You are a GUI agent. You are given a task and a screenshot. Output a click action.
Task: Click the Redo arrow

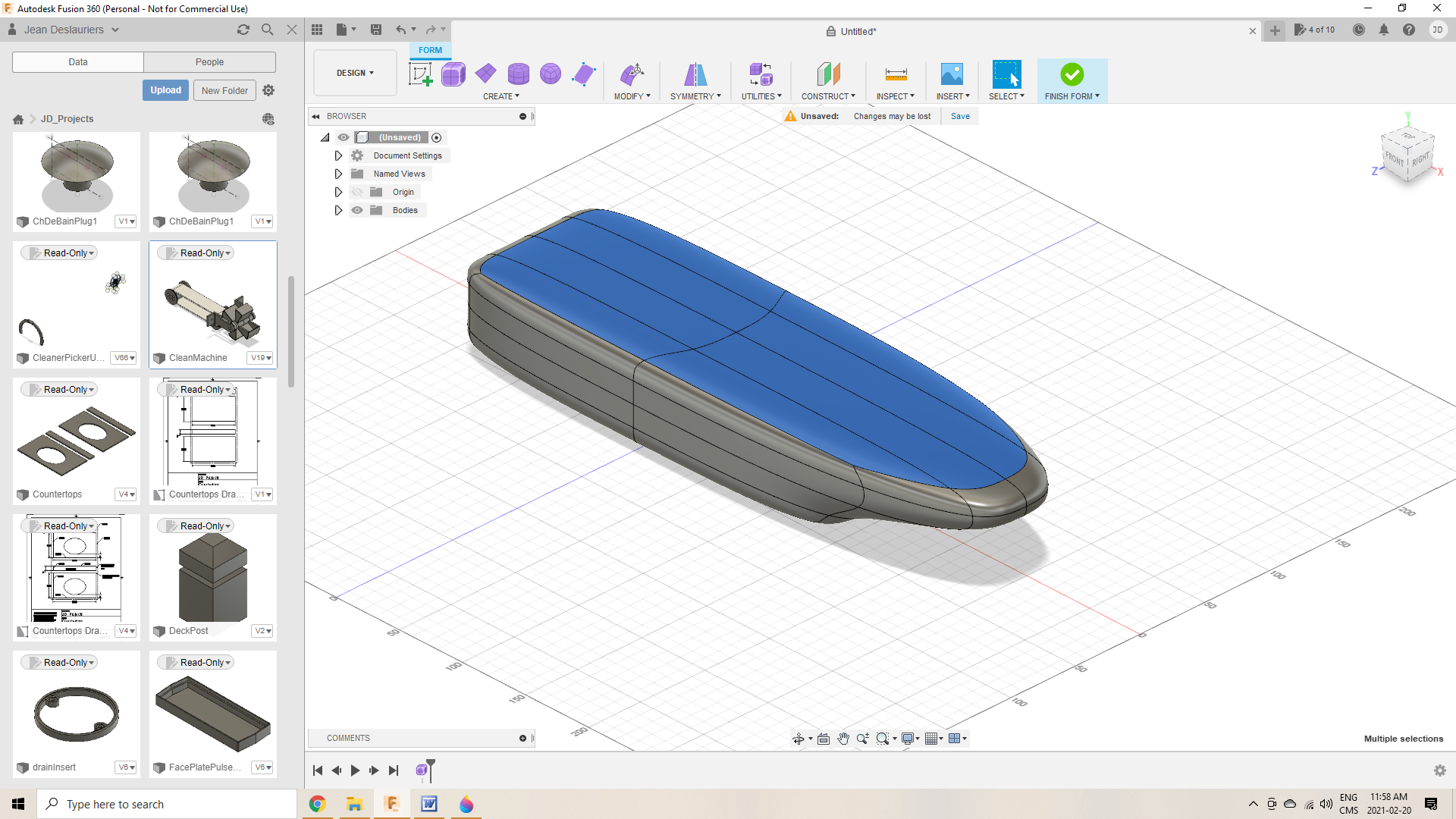pos(431,30)
